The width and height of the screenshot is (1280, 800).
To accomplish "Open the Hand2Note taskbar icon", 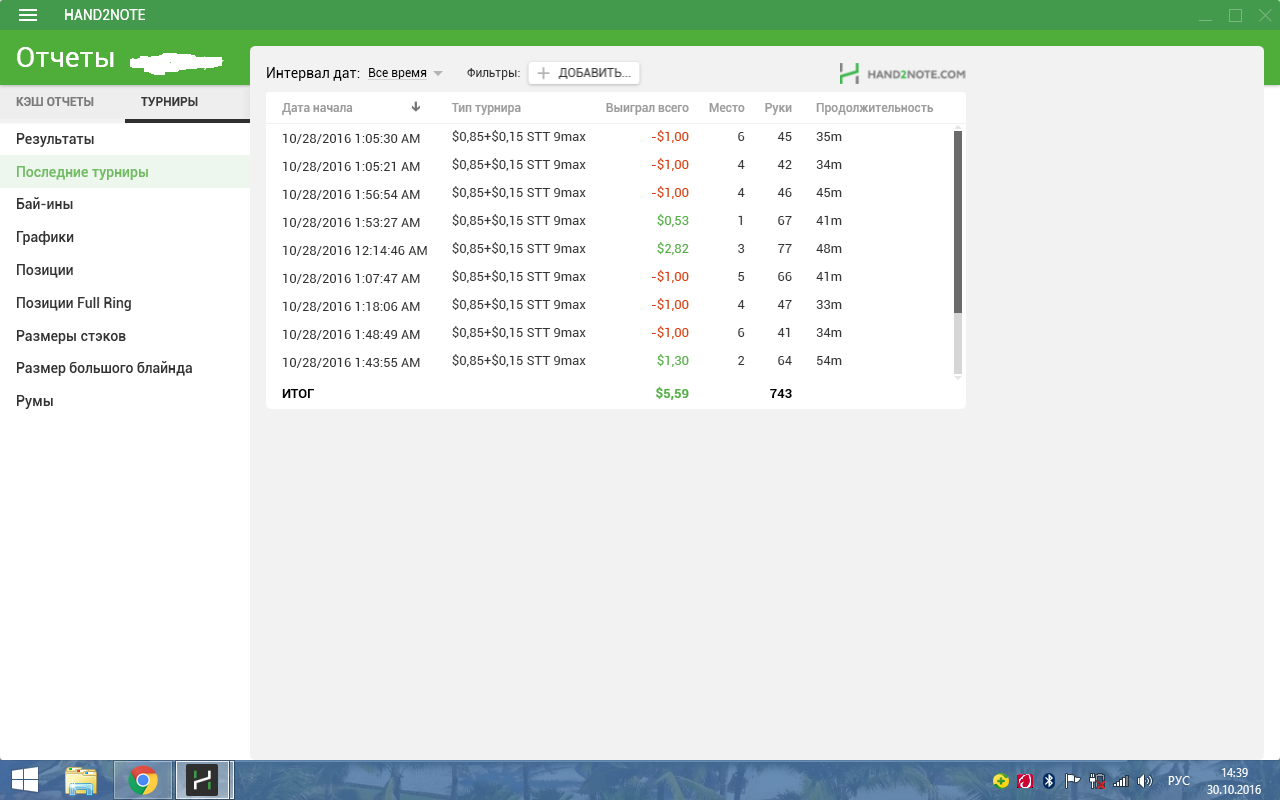I will pyautogui.click(x=203, y=780).
